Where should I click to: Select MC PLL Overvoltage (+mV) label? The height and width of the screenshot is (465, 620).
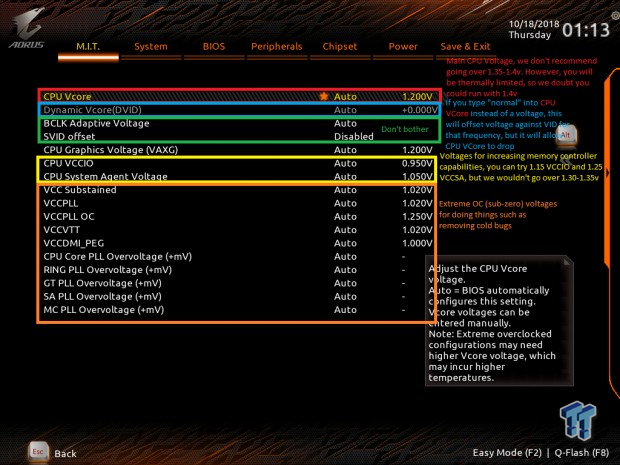pos(104,310)
